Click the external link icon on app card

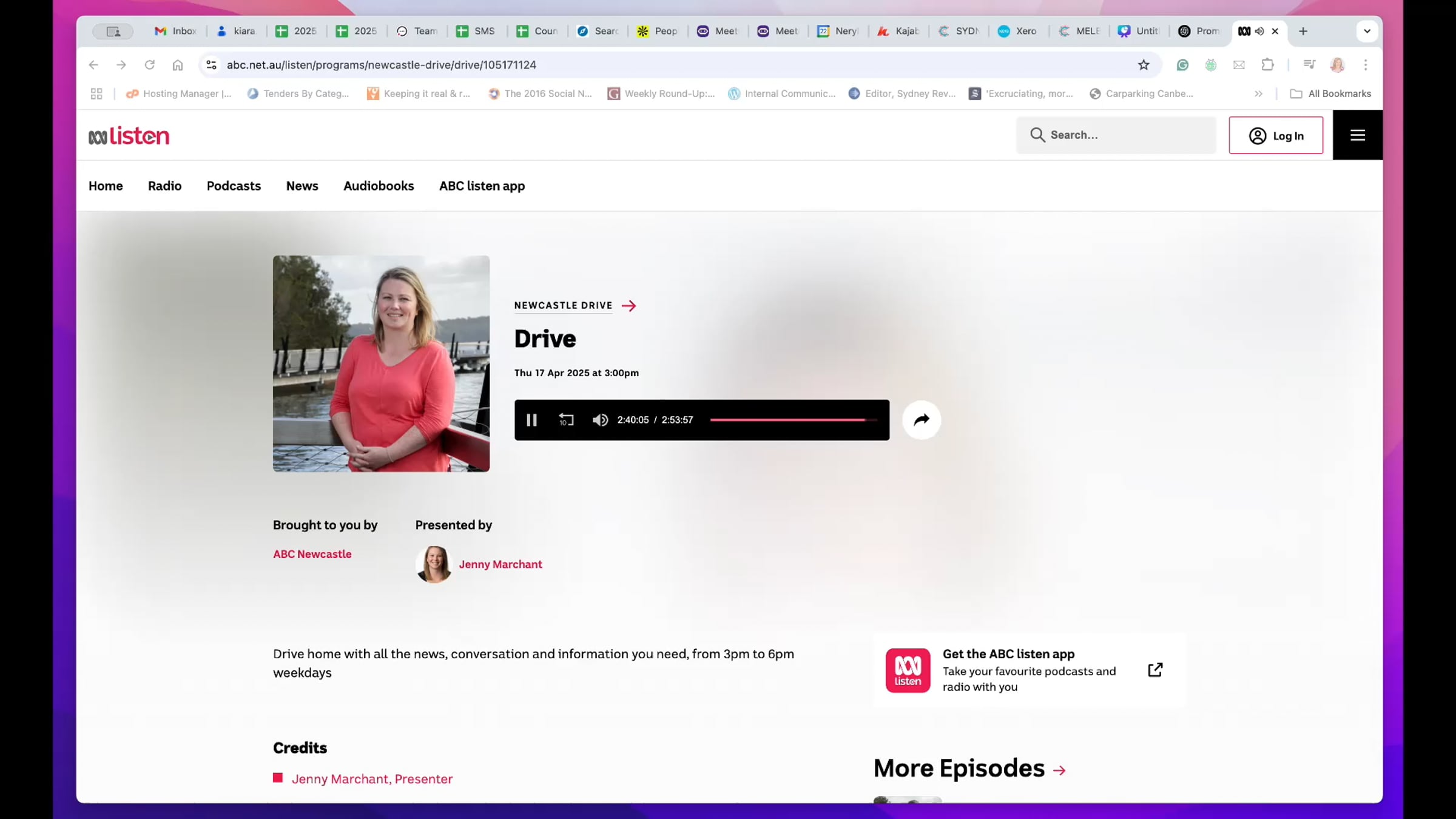pos(1155,670)
